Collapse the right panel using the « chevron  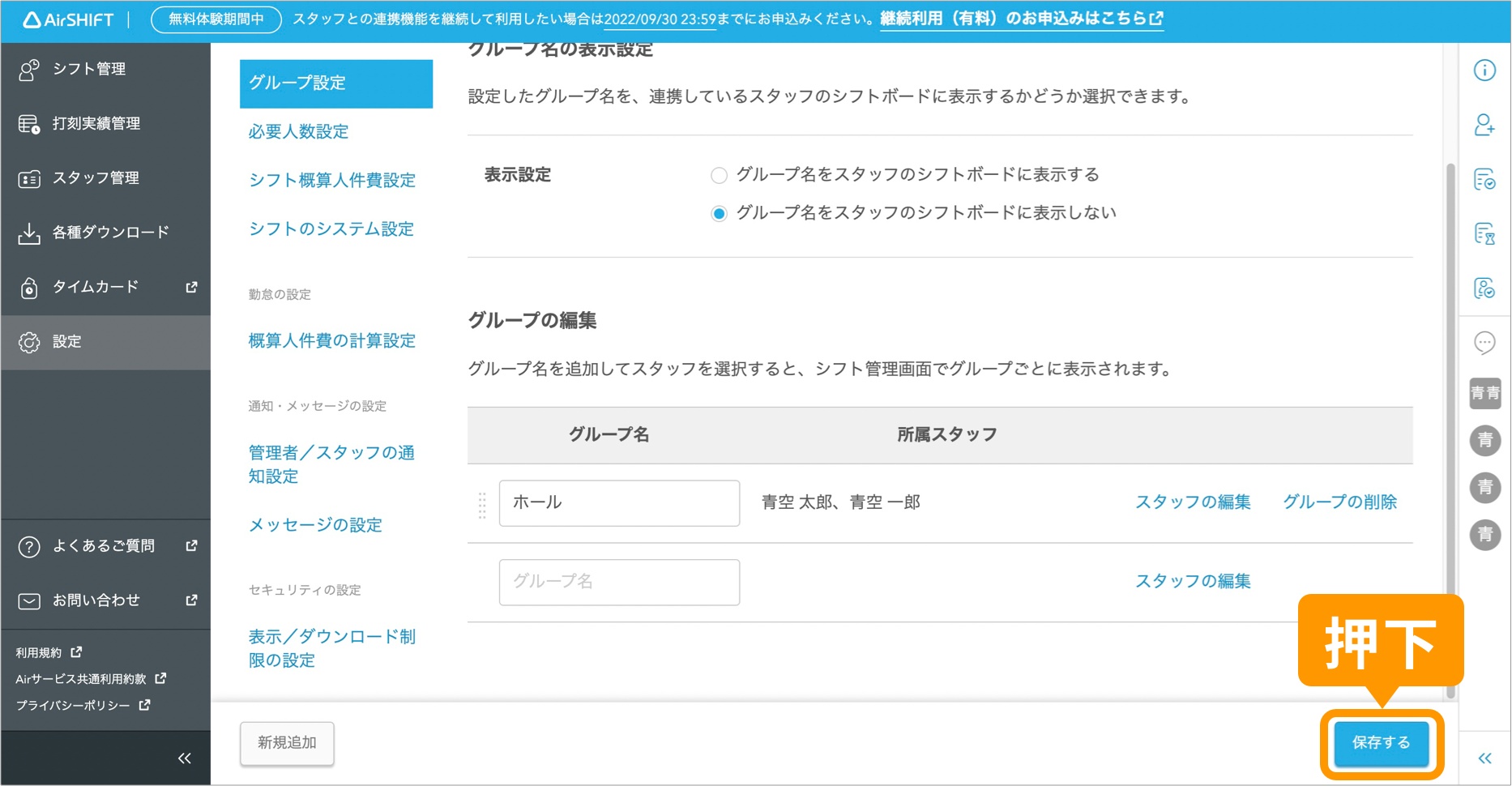click(1485, 758)
